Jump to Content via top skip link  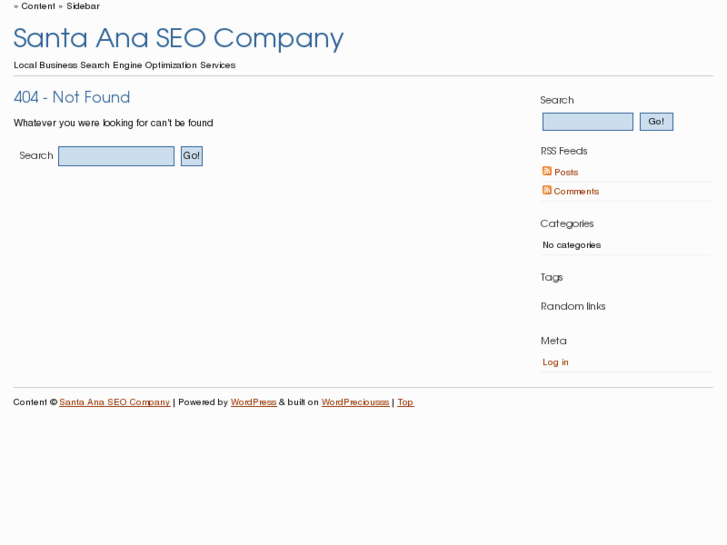point(38,6)
